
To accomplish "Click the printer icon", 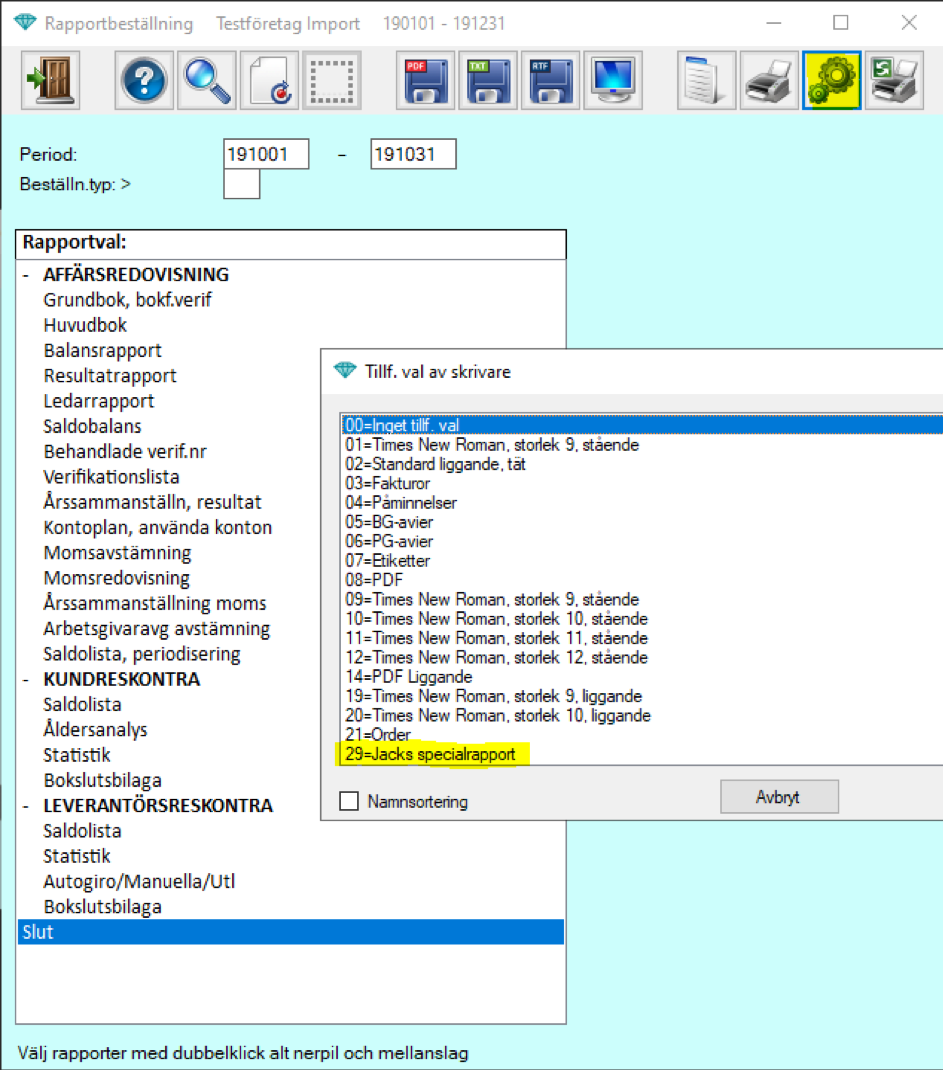I will pos(769,81).
